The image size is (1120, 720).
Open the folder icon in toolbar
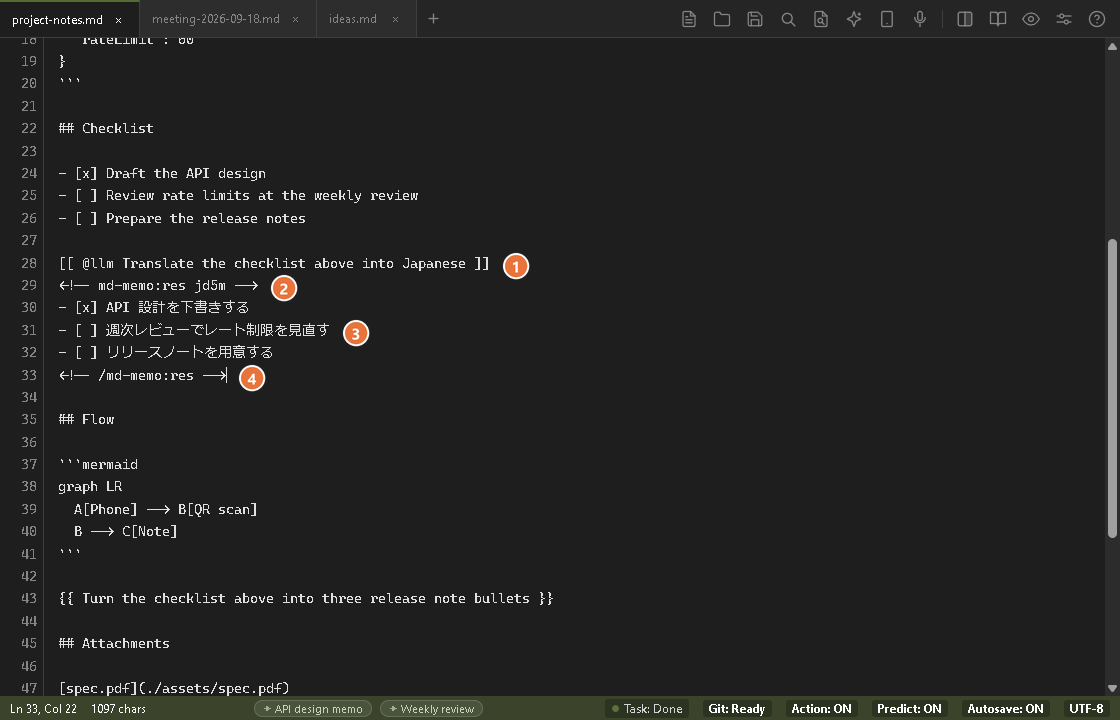[x=721, y=19]
